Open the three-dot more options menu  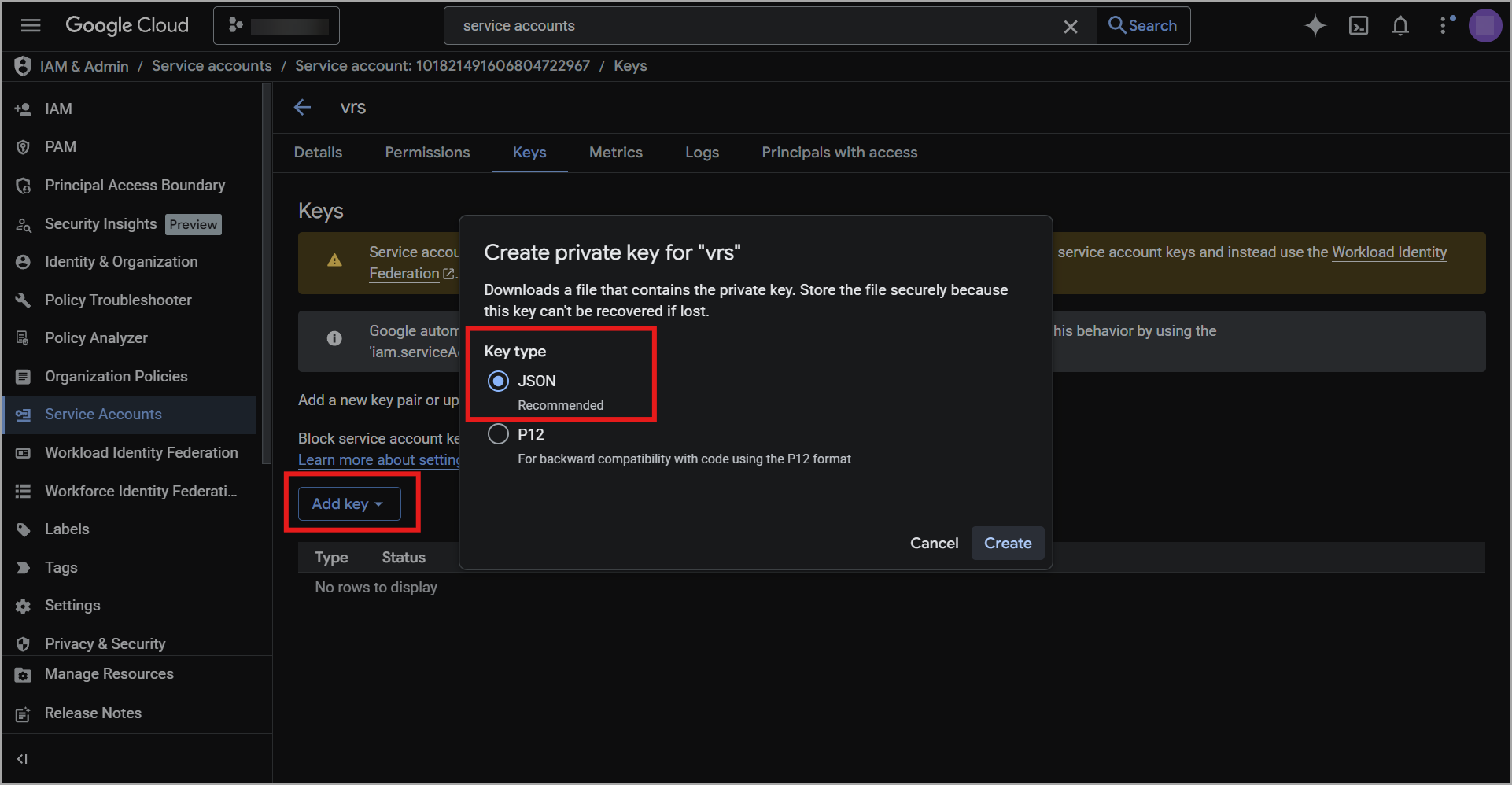(x=1443, y=25)
